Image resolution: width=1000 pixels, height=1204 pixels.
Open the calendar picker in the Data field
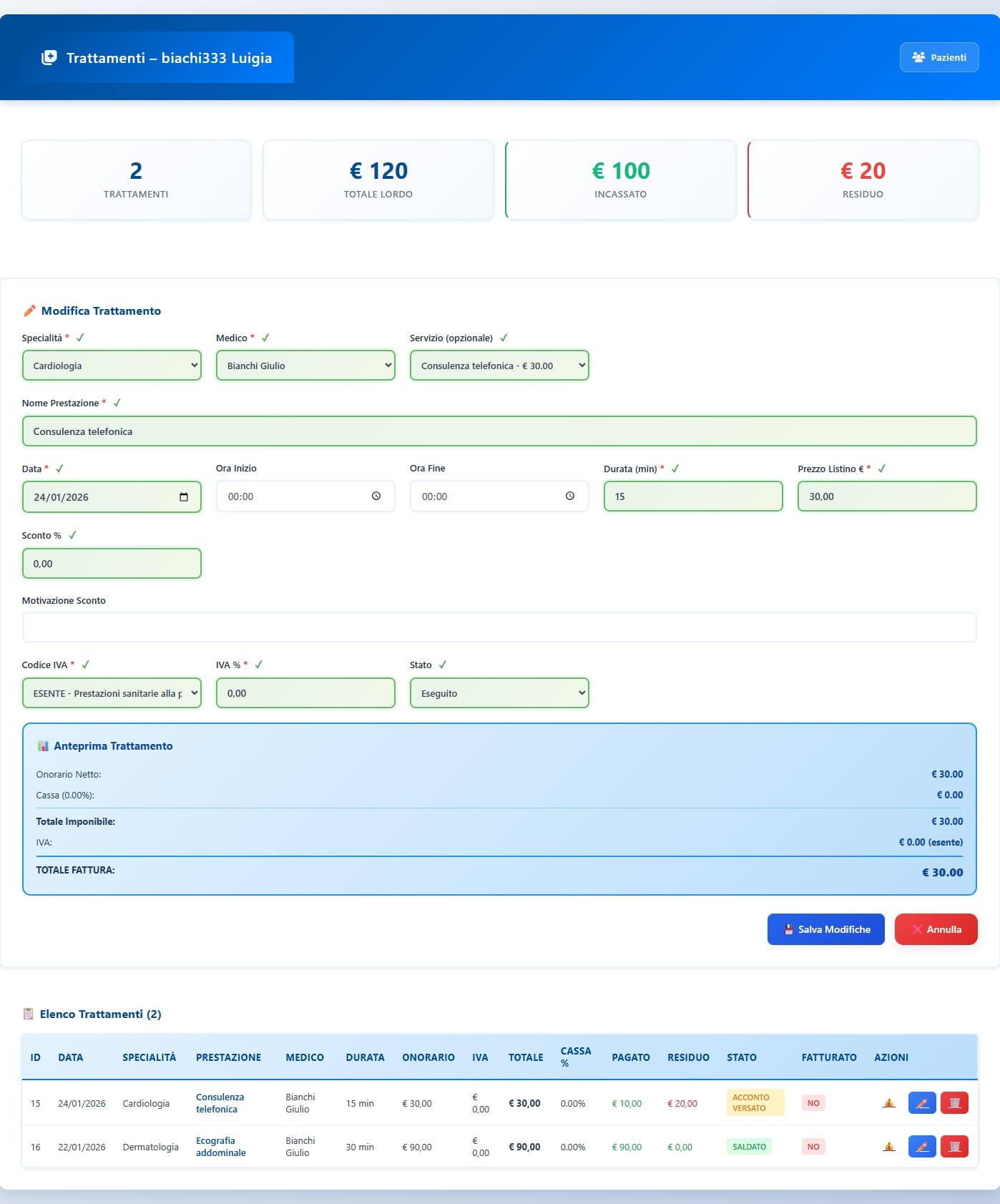pos(184,497)
